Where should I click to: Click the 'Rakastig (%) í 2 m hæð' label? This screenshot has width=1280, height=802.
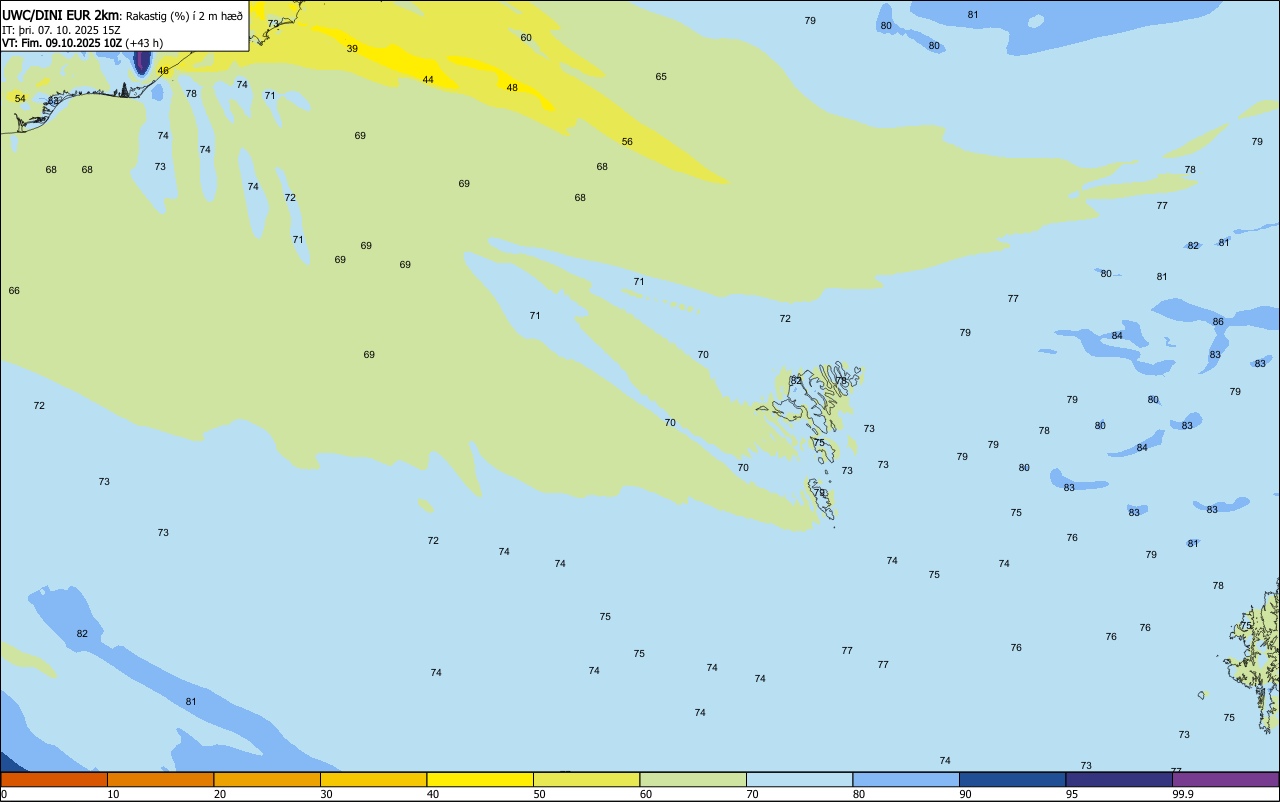[x=184, y=16]
